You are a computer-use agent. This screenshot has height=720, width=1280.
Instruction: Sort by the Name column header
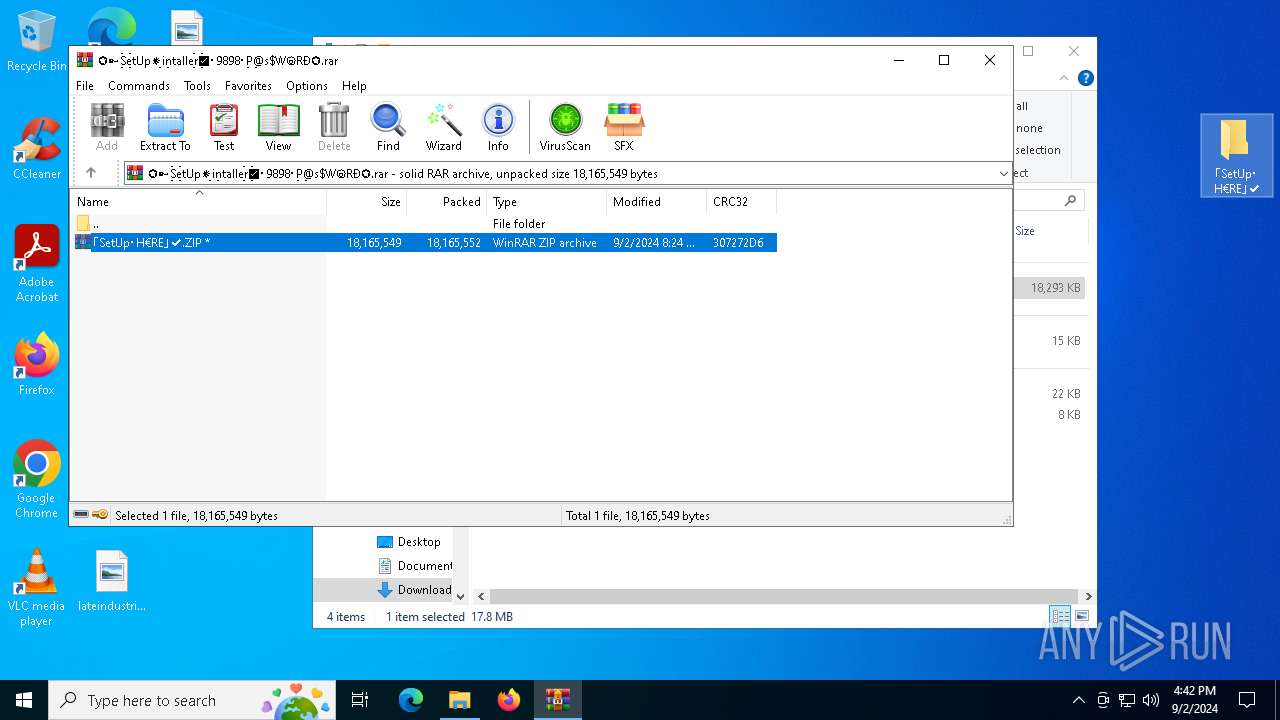(198, 201)
